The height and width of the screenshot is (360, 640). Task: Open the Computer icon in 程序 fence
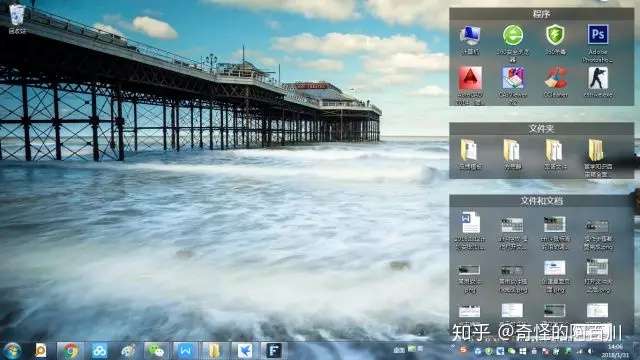point(470,35)
